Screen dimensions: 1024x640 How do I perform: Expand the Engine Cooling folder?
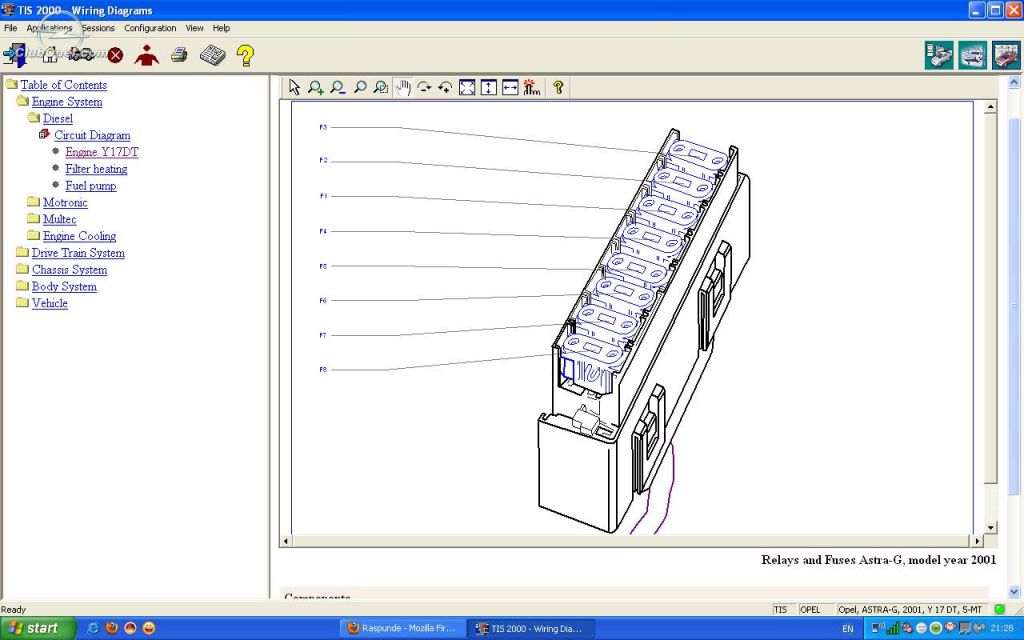tap(34, 236)
